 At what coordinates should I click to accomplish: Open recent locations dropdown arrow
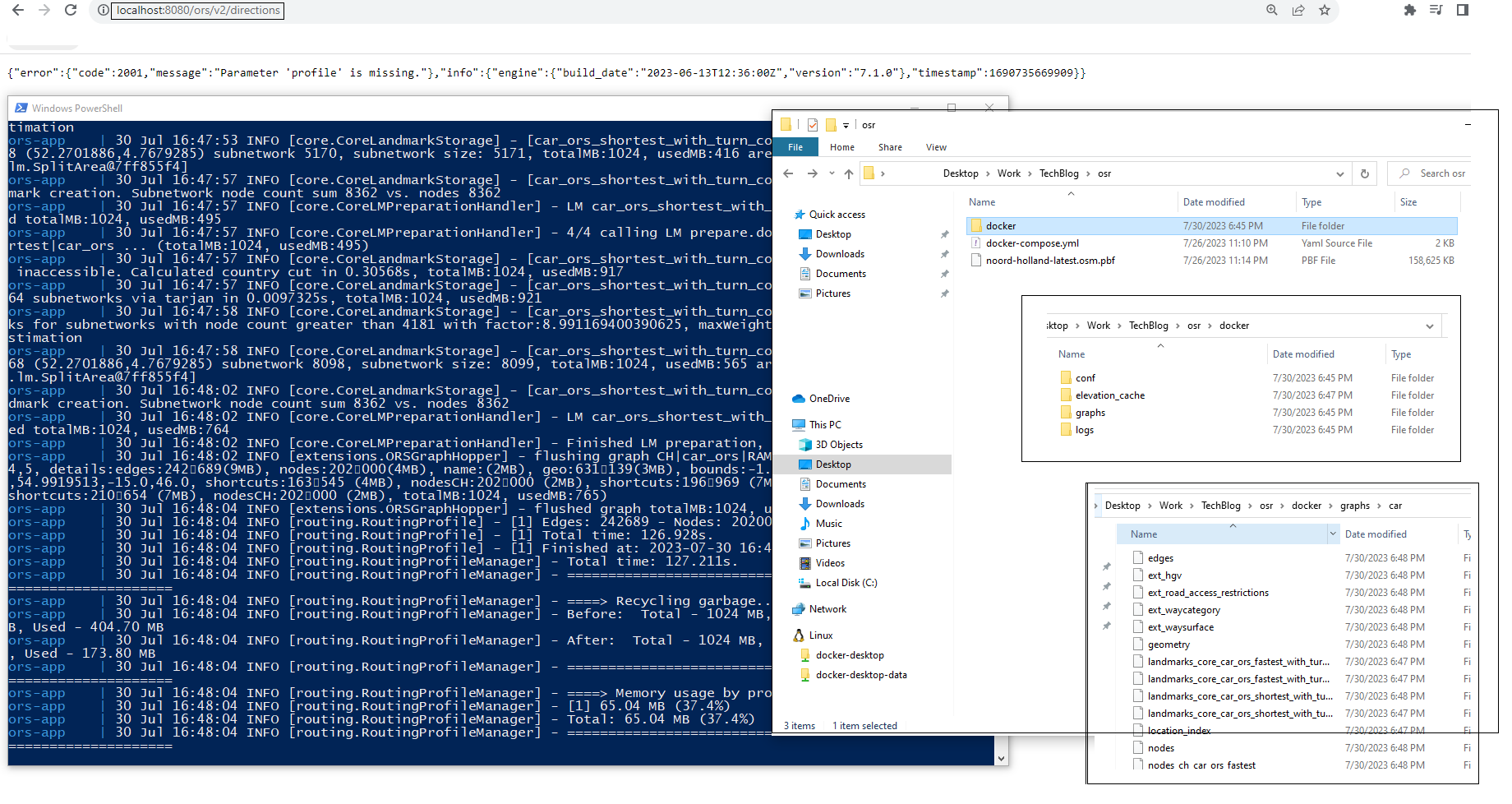point(832,173)
